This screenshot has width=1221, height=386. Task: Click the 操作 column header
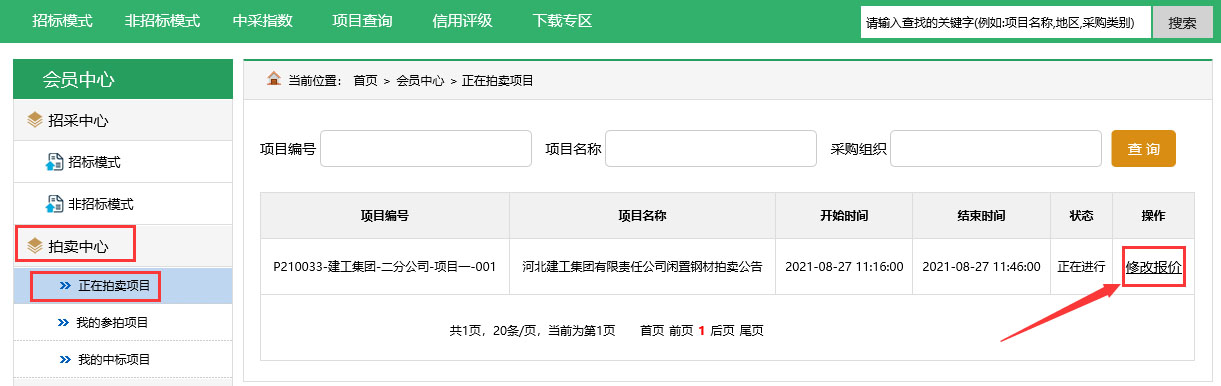1153,215
